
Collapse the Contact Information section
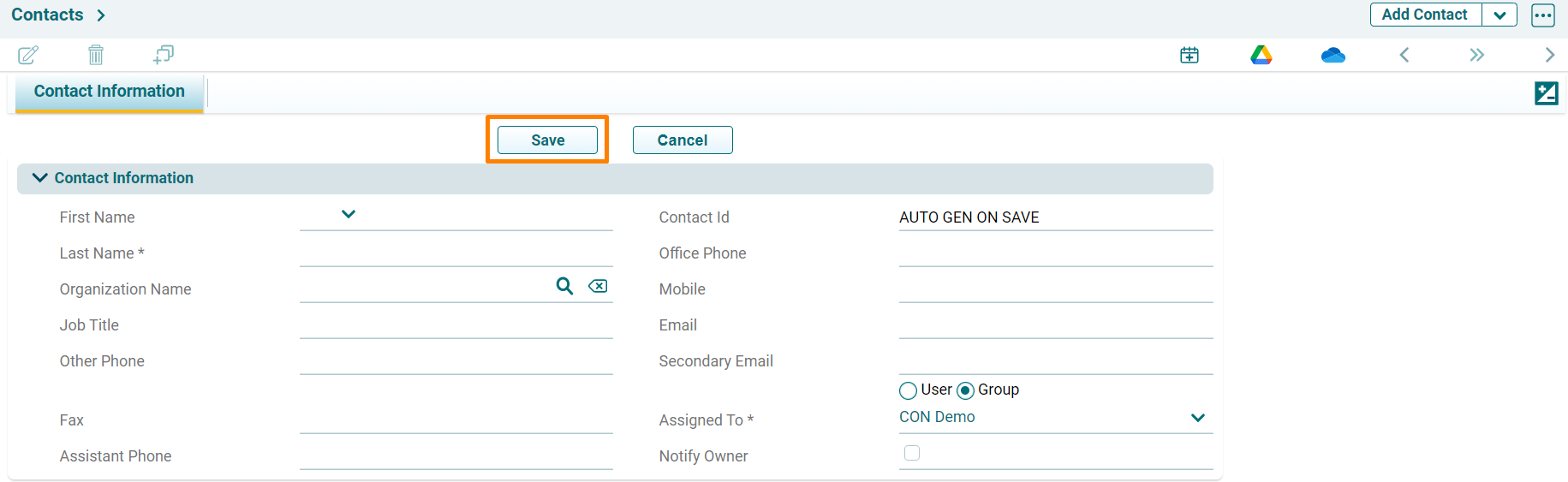(x=39, y=178)
